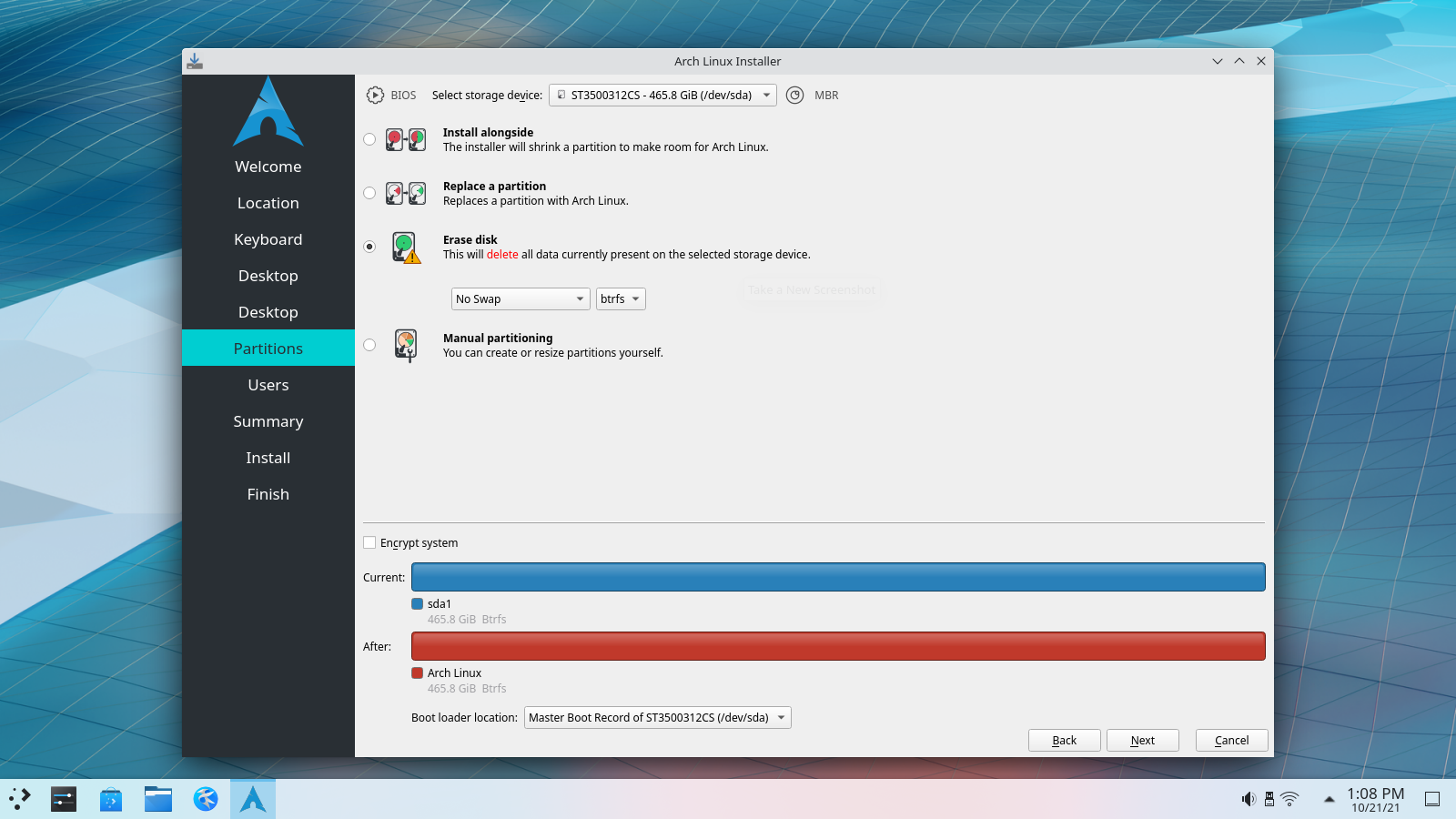Click the red Arch Linux legend swatch

[418, 672]
